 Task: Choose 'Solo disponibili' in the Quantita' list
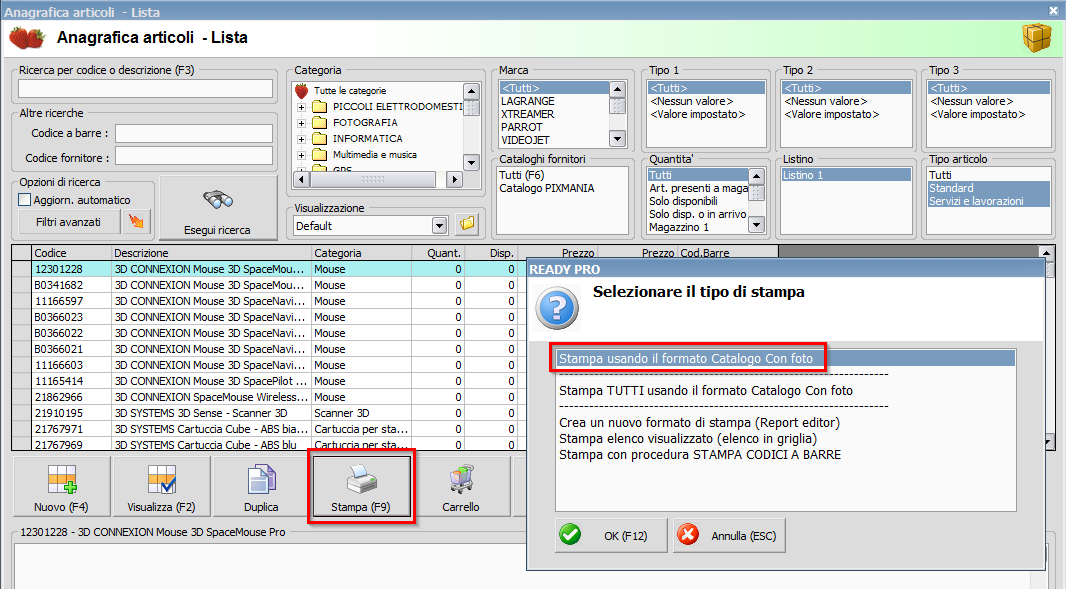pyautogui.click(x=683, y=201)
